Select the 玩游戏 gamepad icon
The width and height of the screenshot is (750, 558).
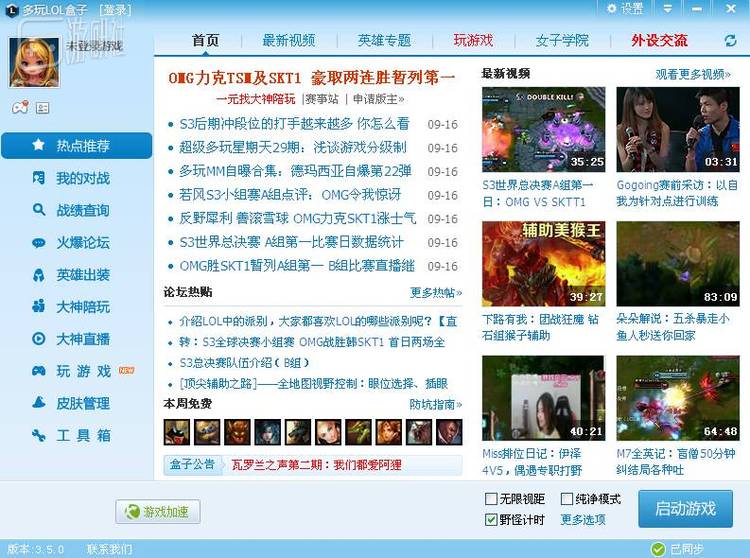coord(38,371)
